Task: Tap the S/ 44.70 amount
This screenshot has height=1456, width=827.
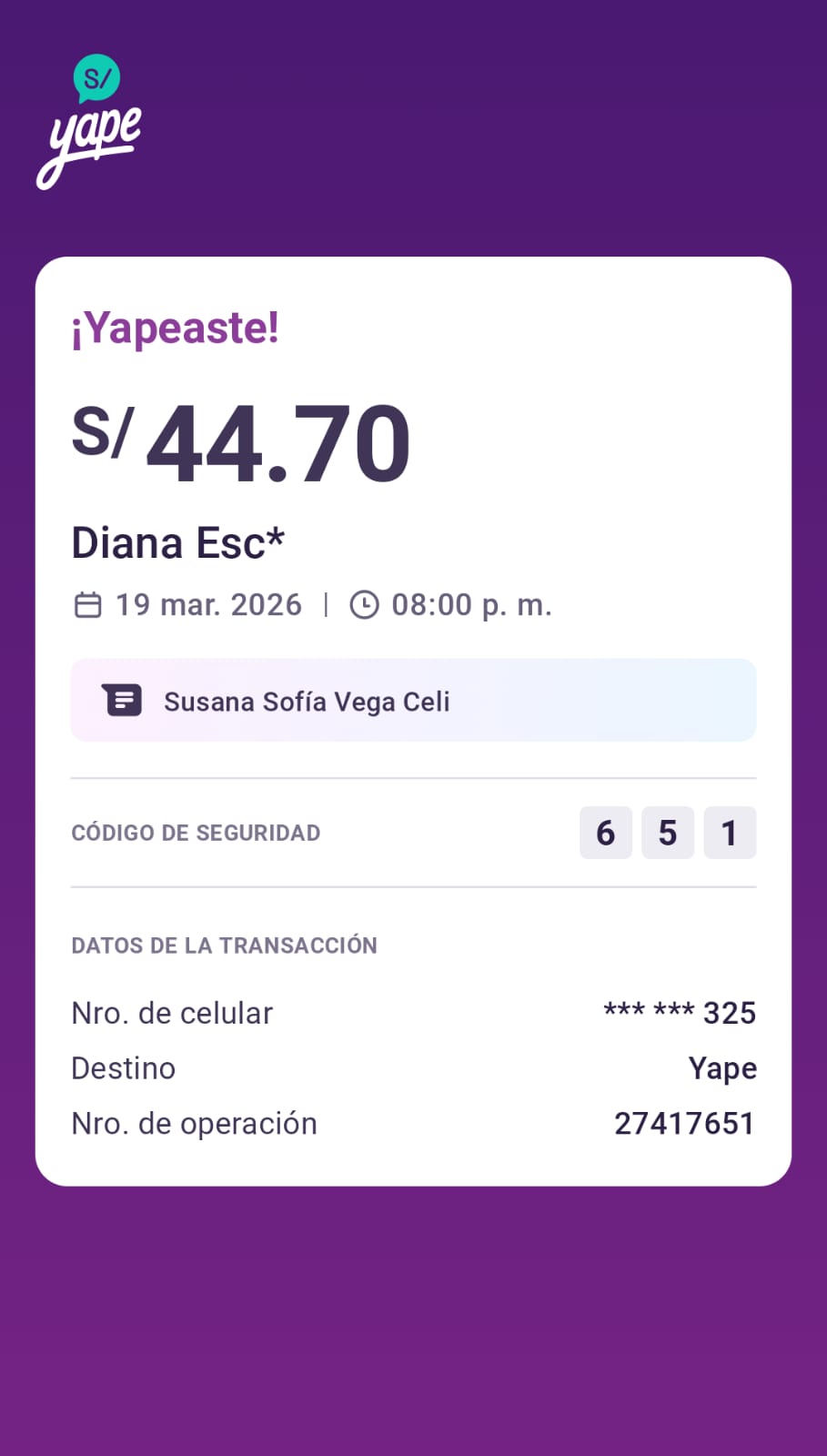Action: [x=242, y=442]
